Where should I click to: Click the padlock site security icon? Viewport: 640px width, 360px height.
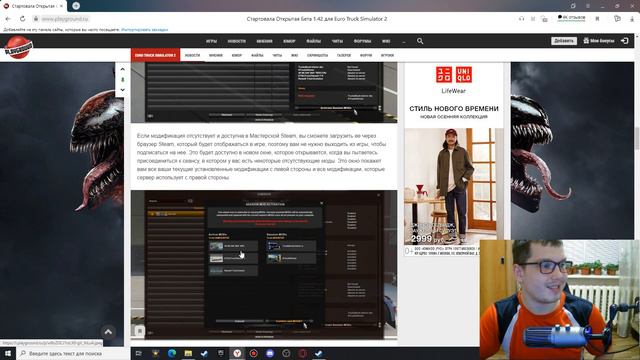(36, 19)
